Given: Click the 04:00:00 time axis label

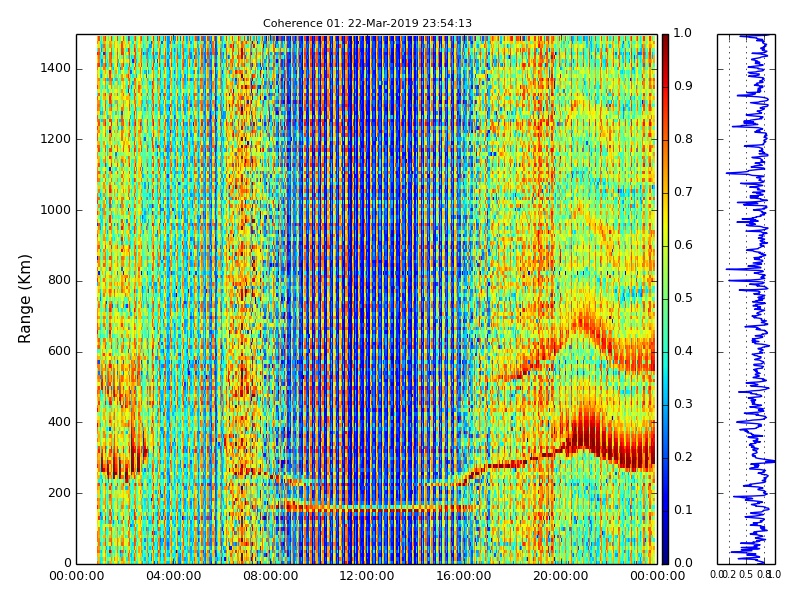Looking at the screenshot, I should point(173,577).
